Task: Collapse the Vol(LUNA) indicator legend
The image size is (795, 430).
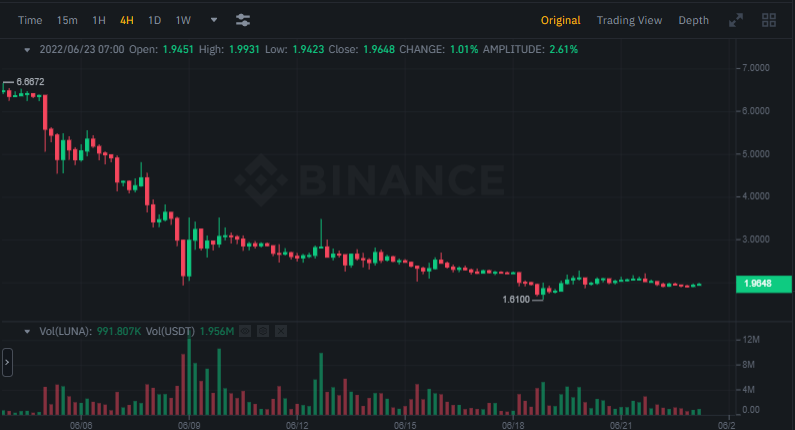Action: tap(27, 330)
